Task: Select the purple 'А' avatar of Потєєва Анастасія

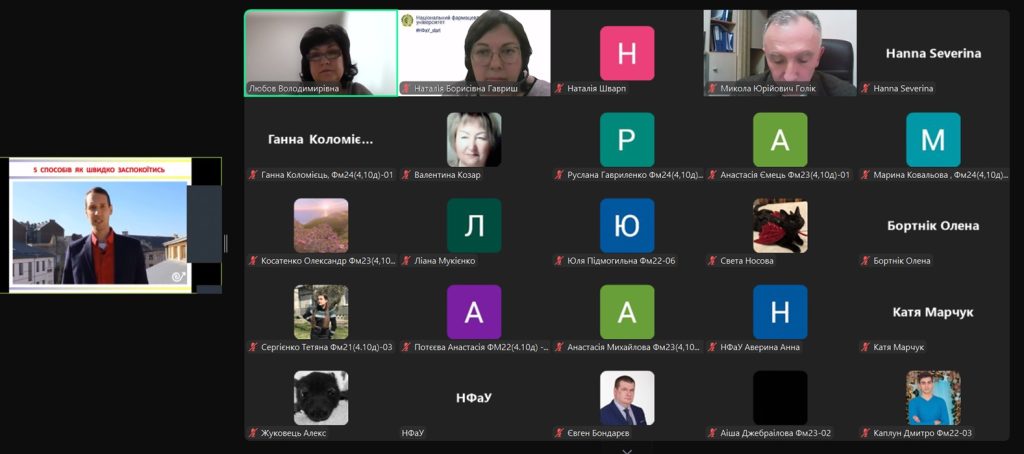Action: click(474, 312)
